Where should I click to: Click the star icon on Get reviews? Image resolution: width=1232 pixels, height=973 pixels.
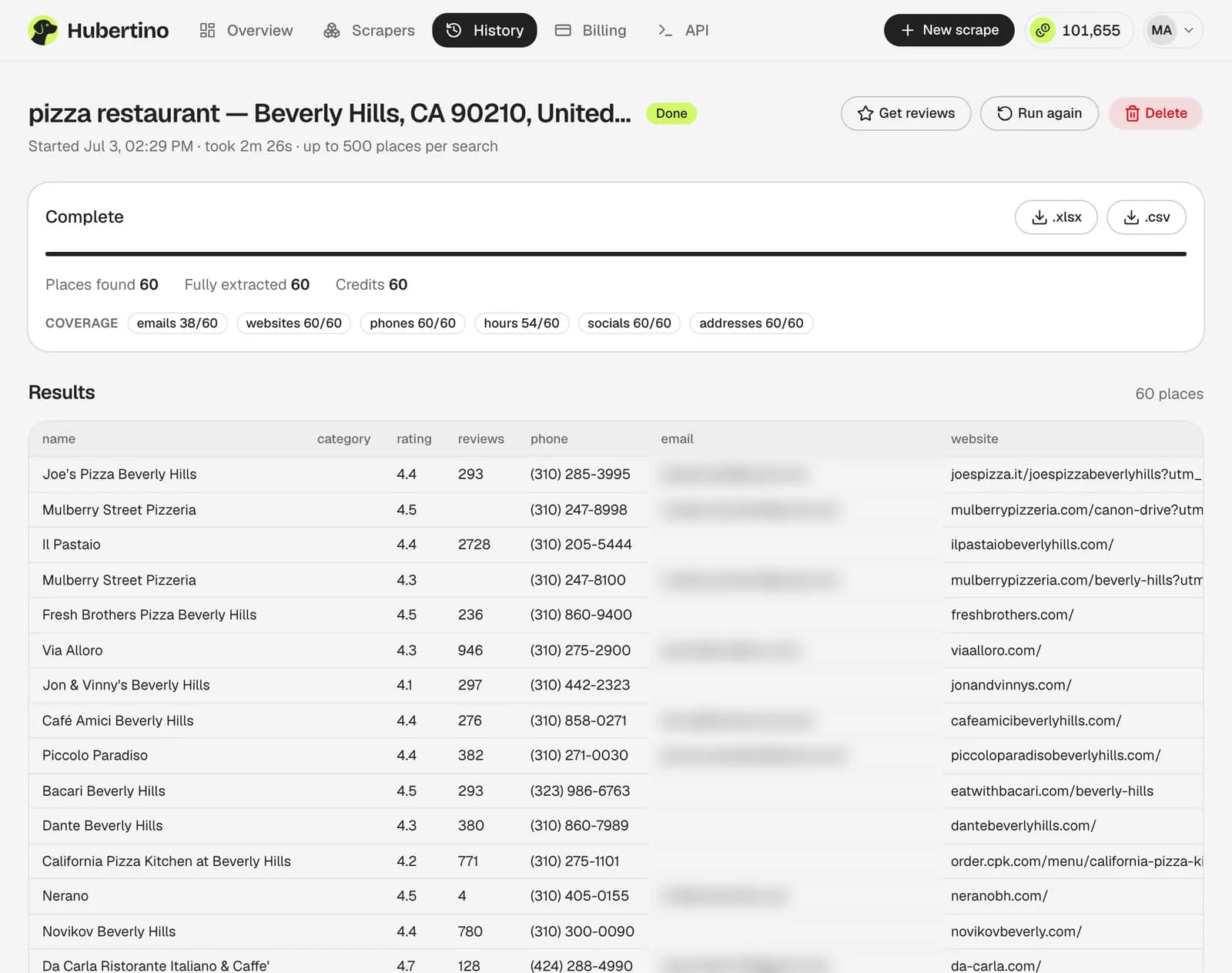(865, 113)
